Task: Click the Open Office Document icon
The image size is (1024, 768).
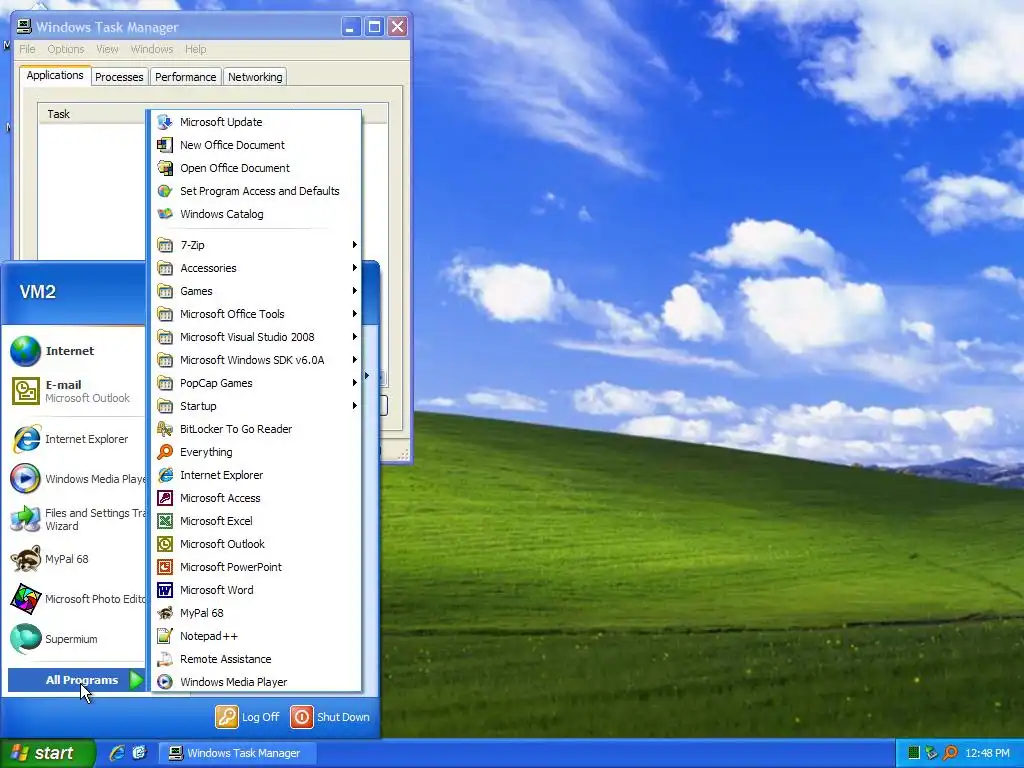Action: (165, 168)
